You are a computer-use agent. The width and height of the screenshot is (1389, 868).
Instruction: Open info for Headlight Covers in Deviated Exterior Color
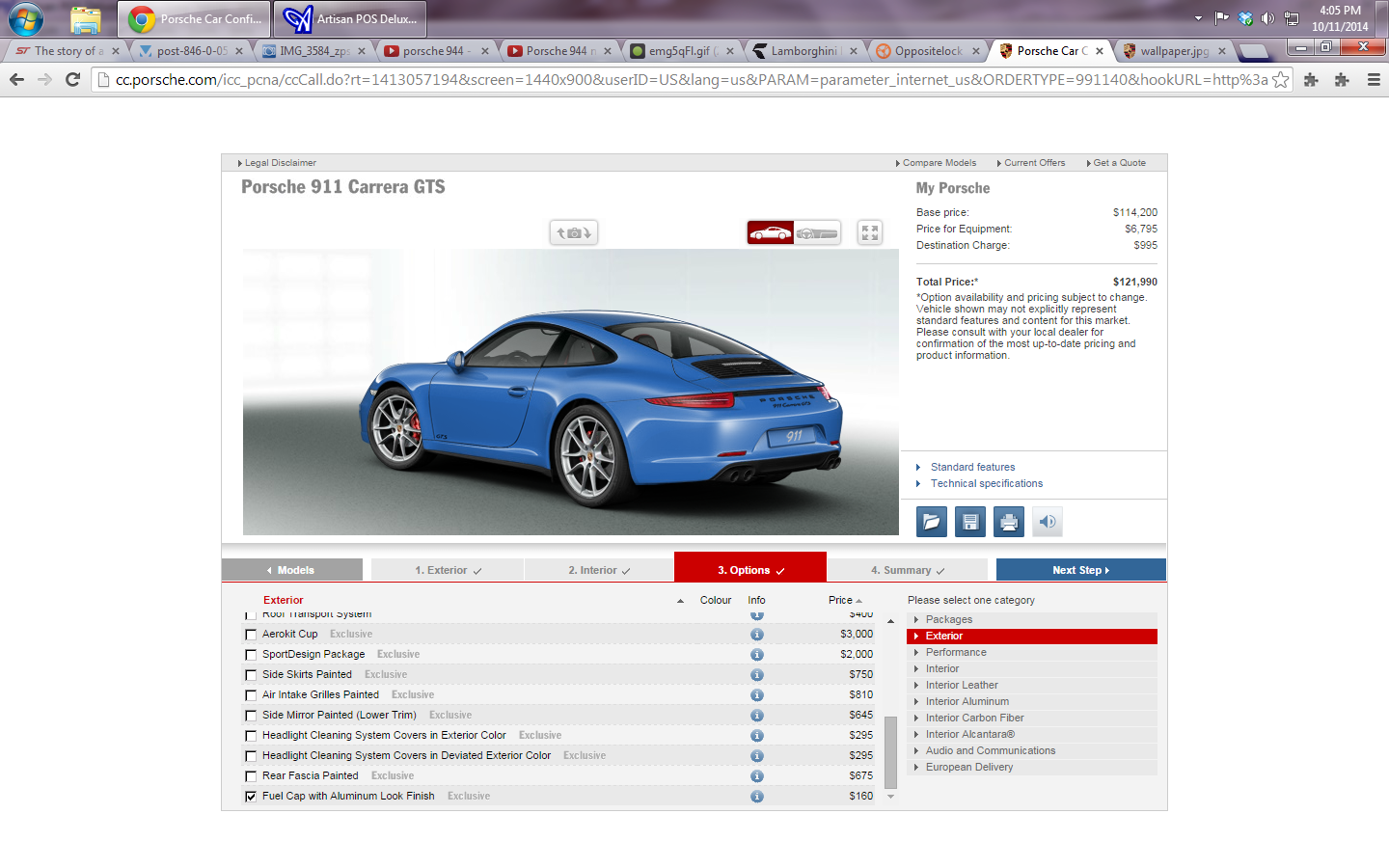pos(757,756)
